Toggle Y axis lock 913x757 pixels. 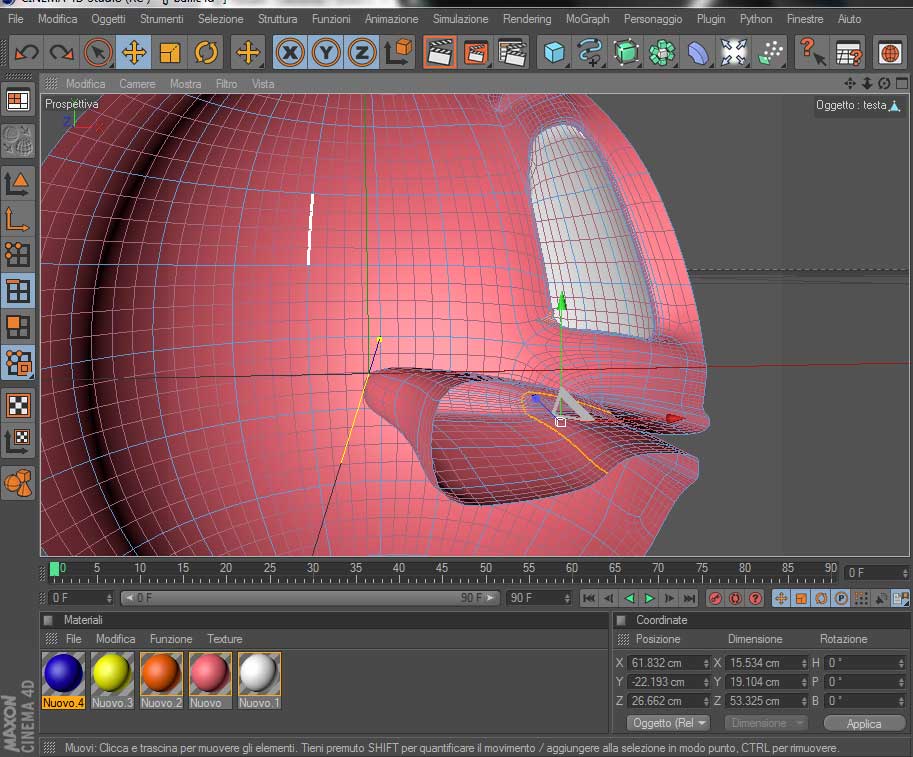(325, 53)
